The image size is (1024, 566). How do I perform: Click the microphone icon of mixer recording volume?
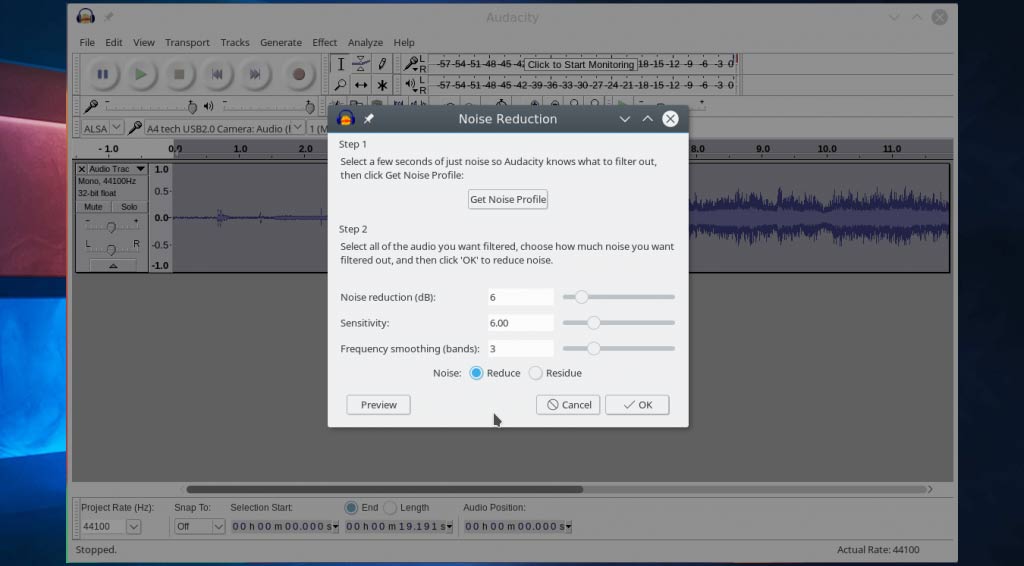point(91,105)
